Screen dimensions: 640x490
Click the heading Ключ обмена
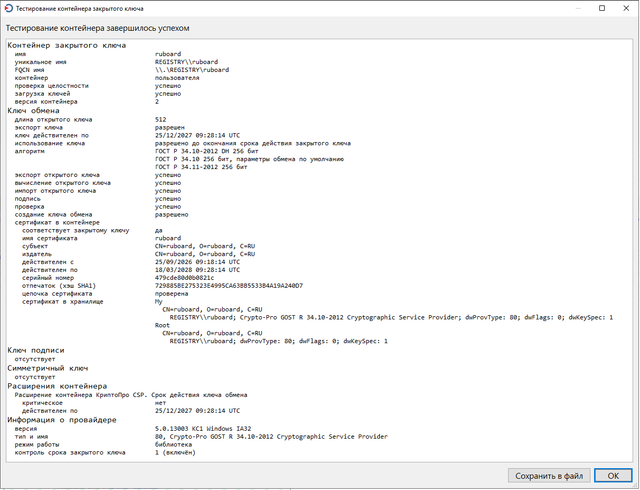[x=33, y=111]
